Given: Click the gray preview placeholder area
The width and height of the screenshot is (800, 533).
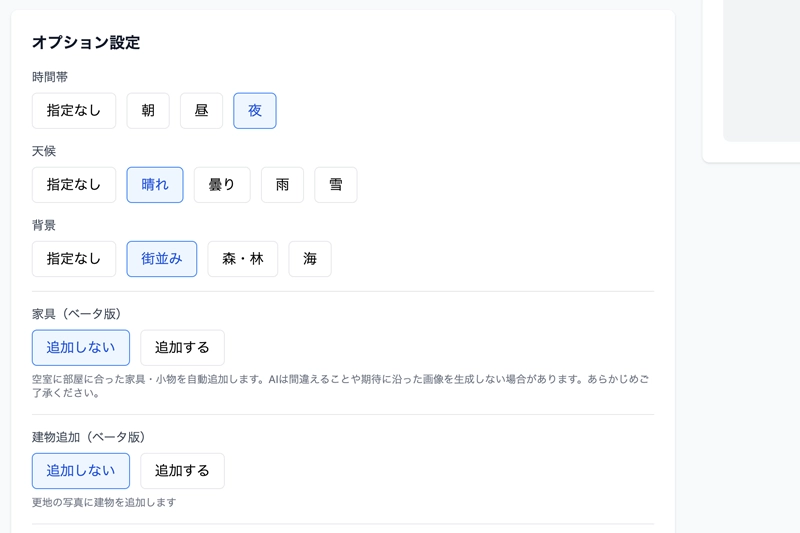Looking at the screenshot, I should pyautogui.click(x=761, y=70).
